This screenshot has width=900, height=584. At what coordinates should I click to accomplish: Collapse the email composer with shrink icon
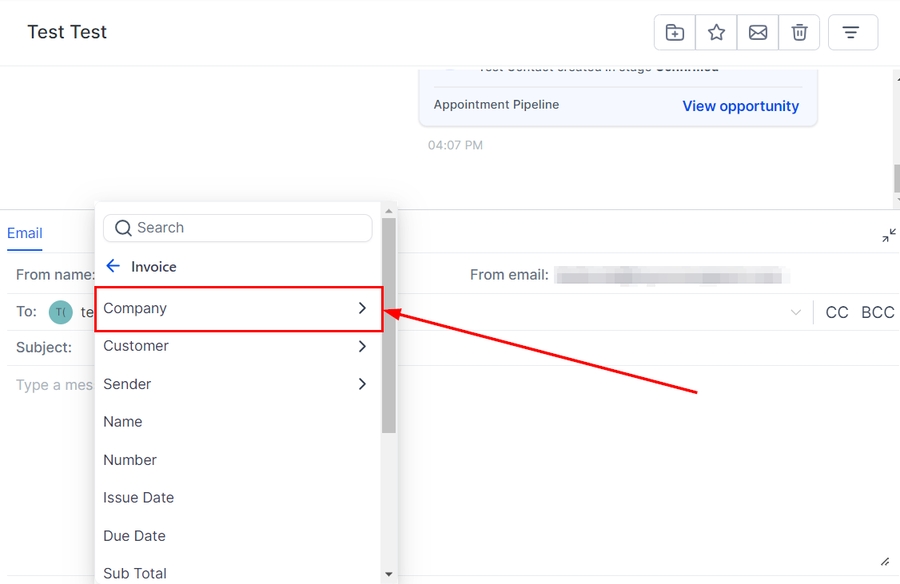pos(888,236)
